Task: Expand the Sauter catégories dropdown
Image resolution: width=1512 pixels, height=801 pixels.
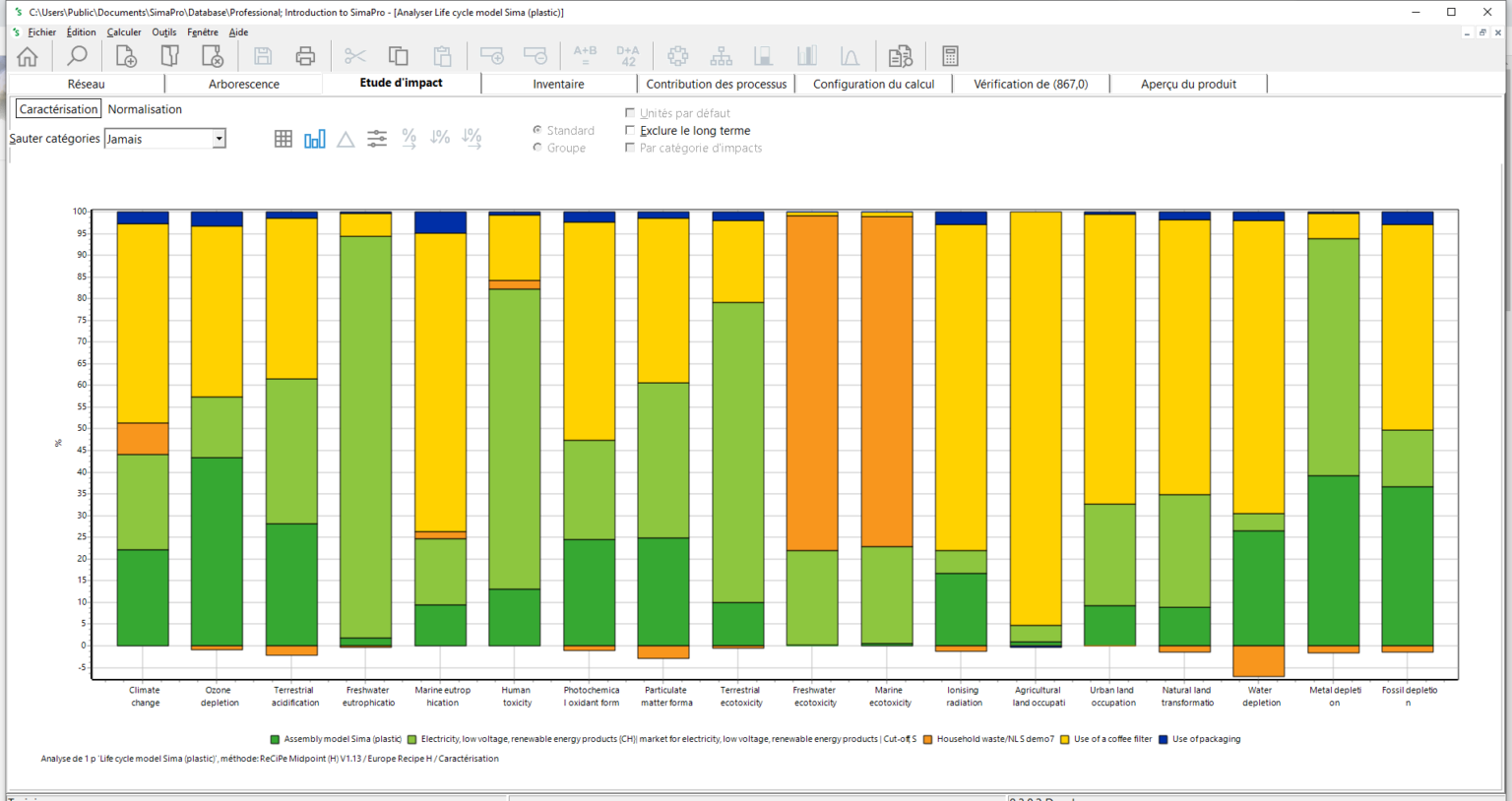Action: [219, 139]
